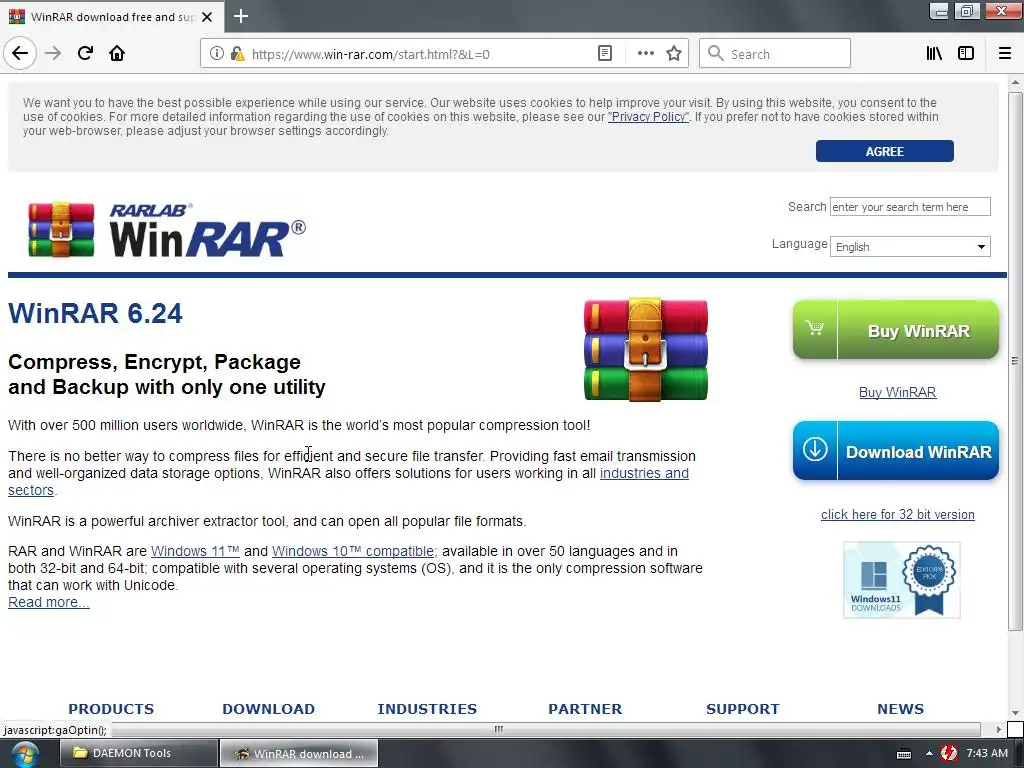Open page actions three-dot menu
The image size is (1024, 768).
(645, 54)
